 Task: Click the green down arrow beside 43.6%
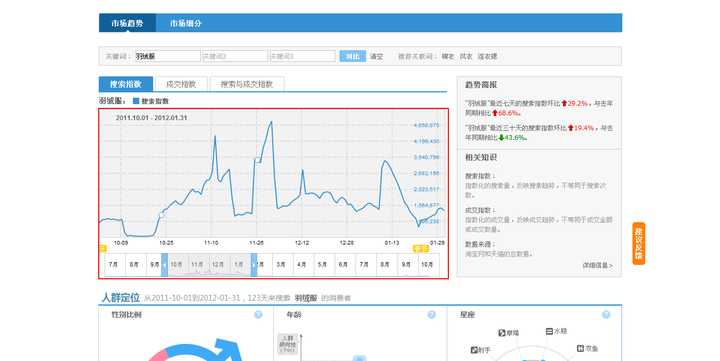point(501,137)
